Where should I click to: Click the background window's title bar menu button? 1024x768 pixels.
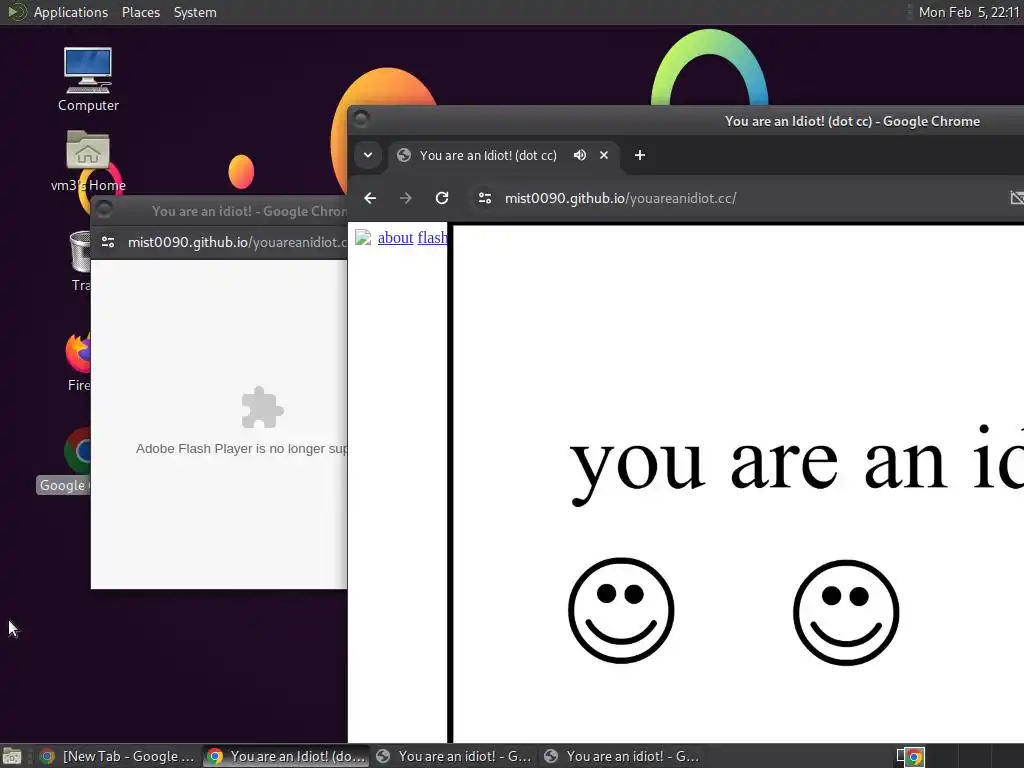click(x=104, y=209)
